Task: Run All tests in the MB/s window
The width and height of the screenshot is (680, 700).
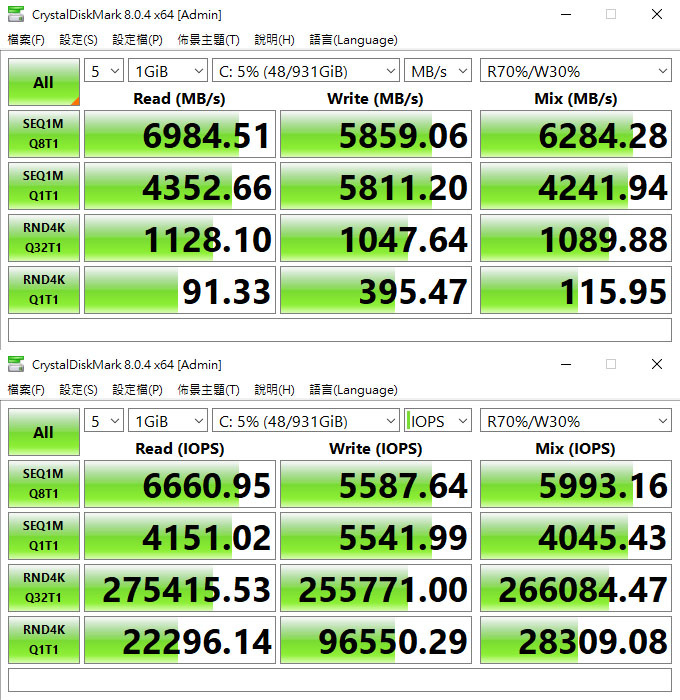Action: pos(44,82)
